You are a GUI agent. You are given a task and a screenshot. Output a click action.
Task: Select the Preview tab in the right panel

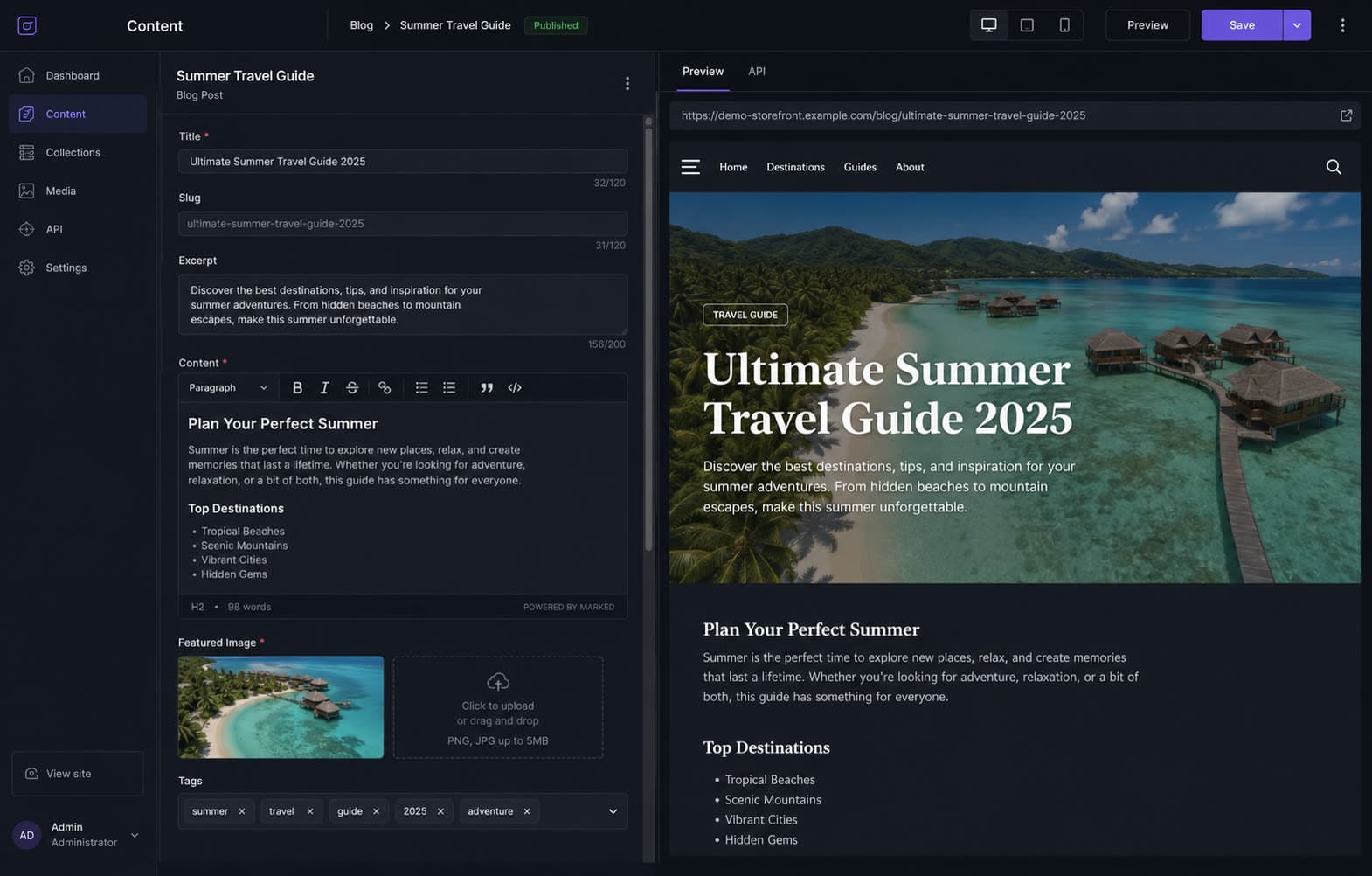coord(703,72)
